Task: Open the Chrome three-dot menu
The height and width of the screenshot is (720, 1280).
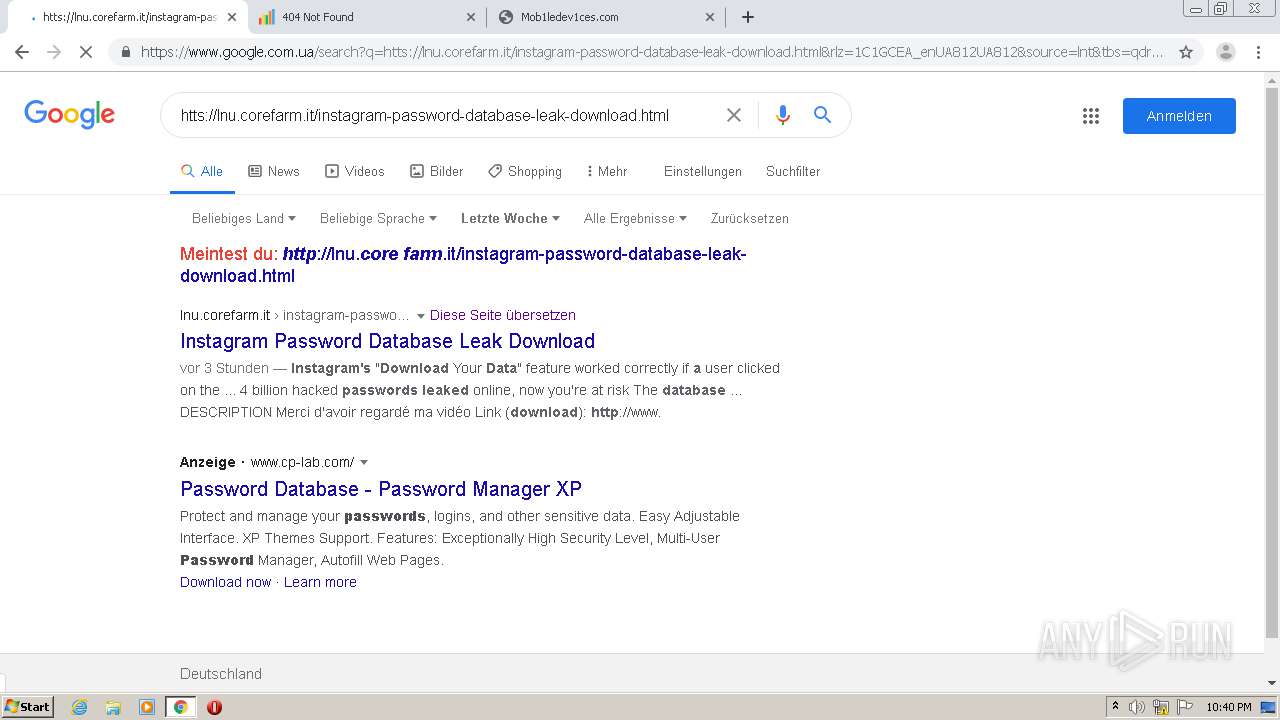Action: (1258, 52)
